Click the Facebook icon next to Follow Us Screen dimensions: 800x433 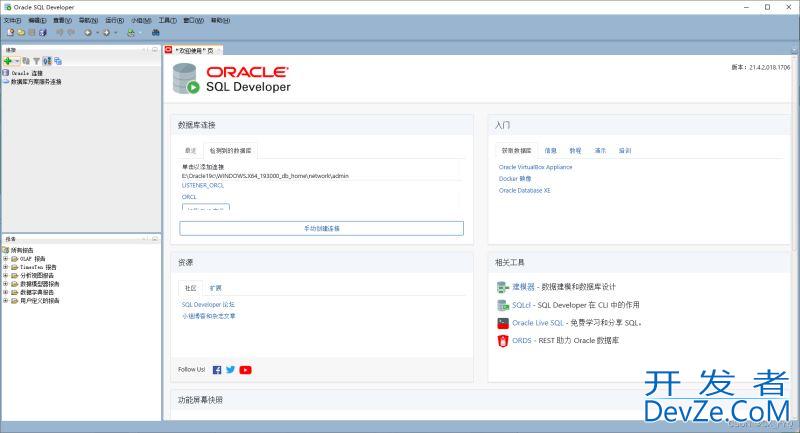coord(217,370)
